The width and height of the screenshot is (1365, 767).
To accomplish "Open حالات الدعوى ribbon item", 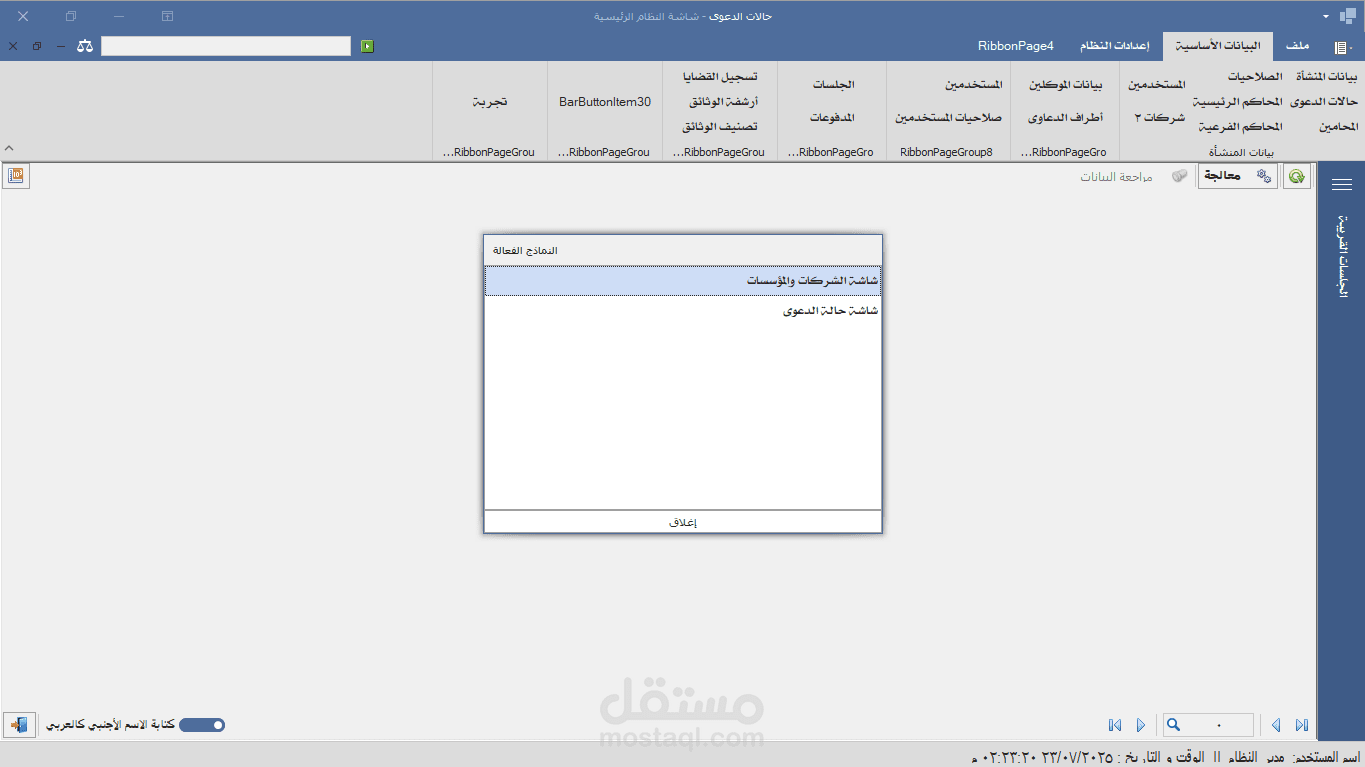I will 1324,102.
